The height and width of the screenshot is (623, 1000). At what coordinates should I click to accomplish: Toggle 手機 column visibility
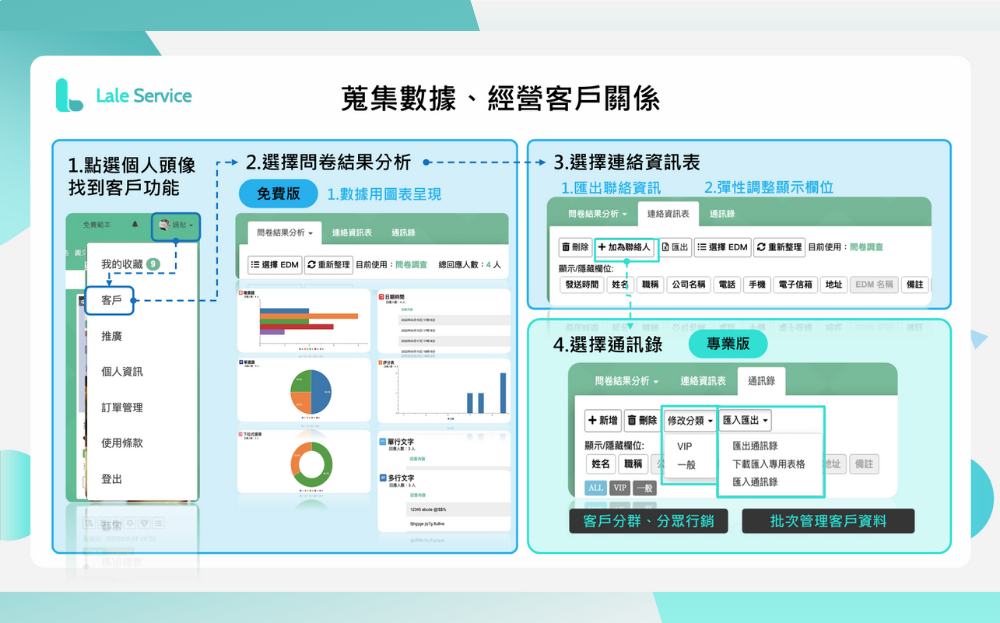(757, 284)
